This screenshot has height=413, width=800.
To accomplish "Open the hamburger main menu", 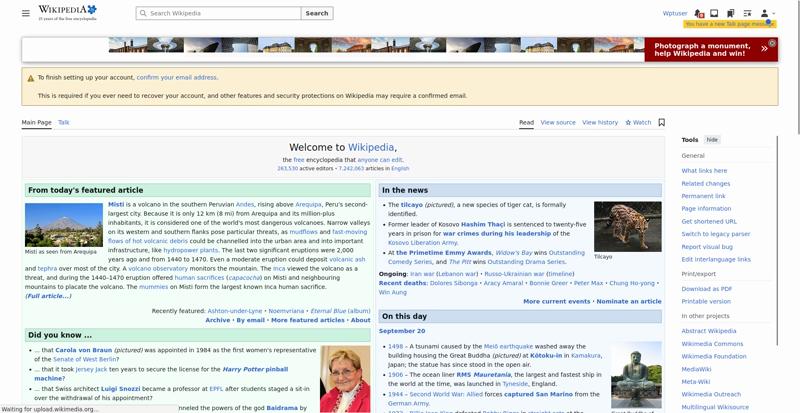I will click(26, 13).
